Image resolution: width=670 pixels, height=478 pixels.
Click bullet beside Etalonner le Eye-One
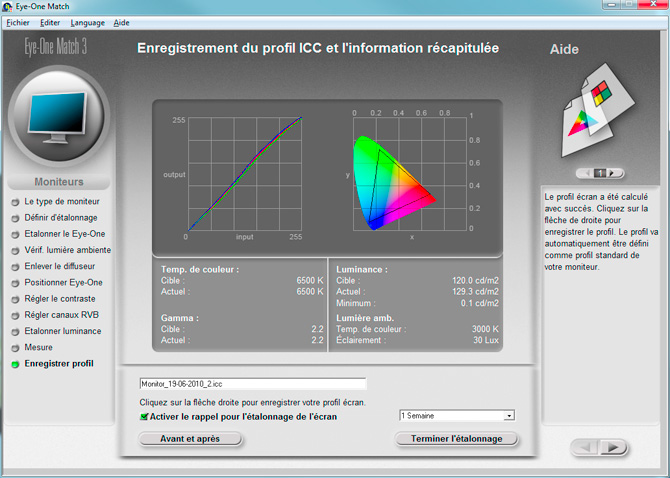[x=15, y=235]
